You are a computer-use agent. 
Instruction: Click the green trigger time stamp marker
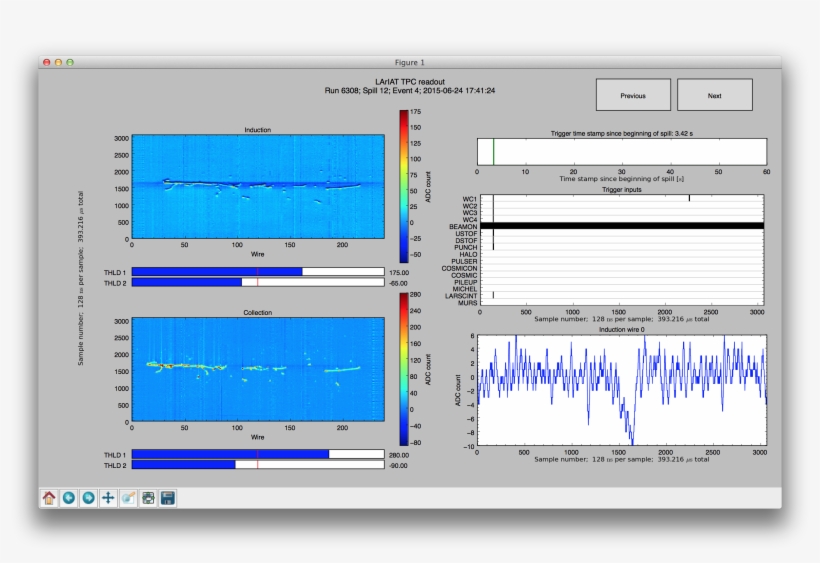pyautogui.click(x=493, y=151)
